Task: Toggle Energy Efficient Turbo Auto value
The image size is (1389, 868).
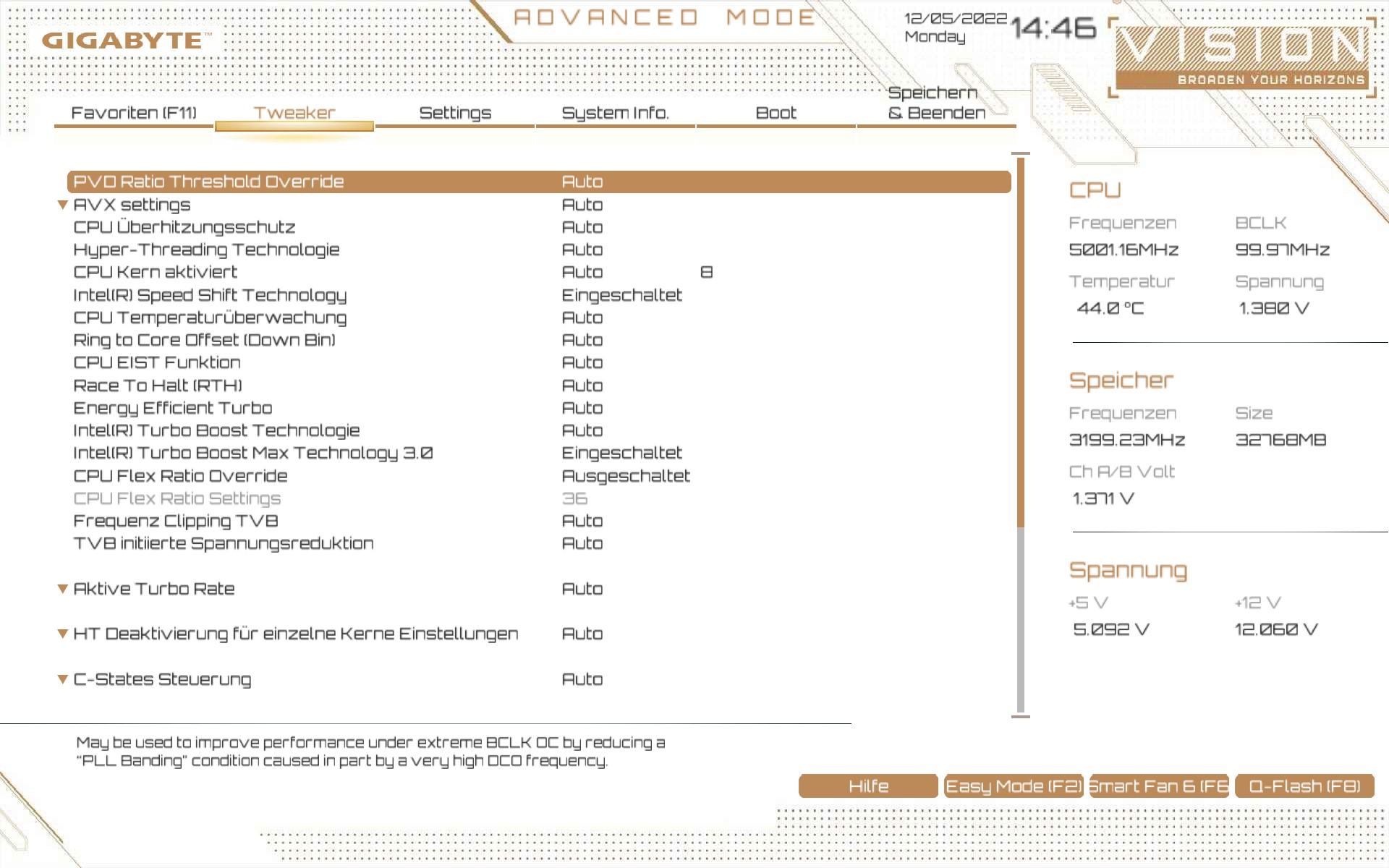Action: [582, 408]
